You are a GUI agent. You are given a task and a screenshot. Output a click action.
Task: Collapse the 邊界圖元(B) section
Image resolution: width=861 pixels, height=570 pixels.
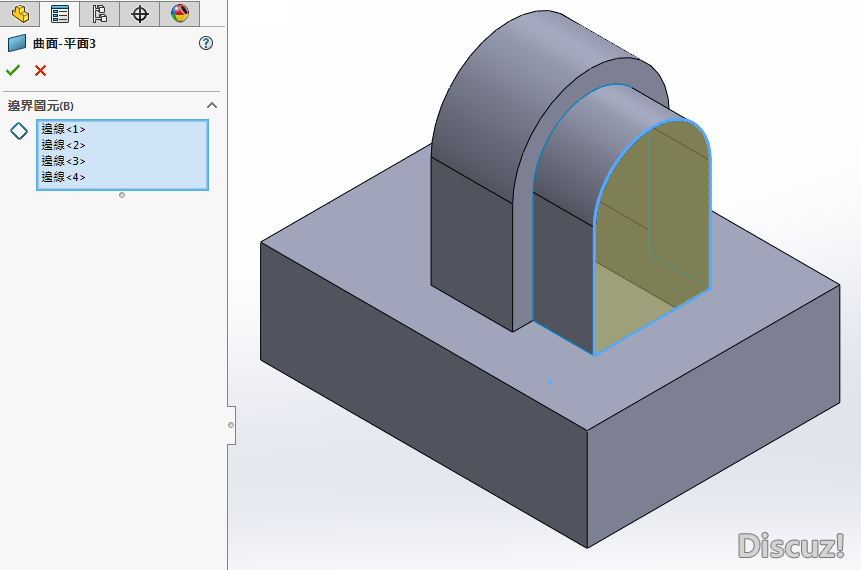tap(212, 105)
